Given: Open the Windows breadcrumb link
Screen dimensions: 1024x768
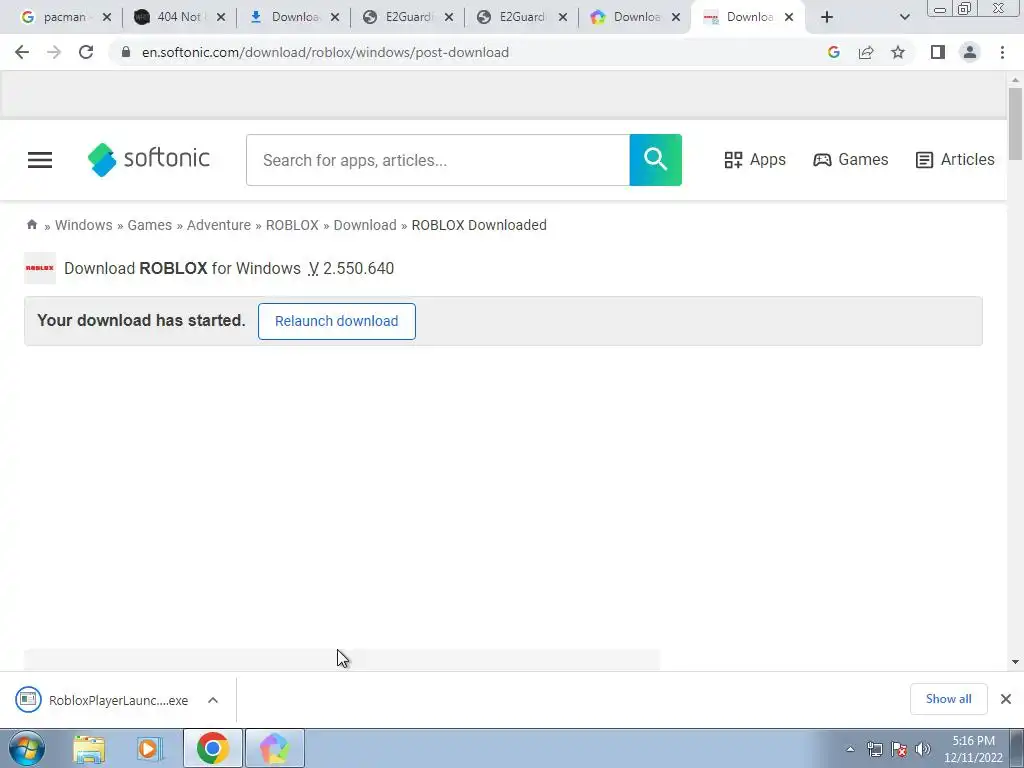Looking at the screenshot, I should (84, 225).
